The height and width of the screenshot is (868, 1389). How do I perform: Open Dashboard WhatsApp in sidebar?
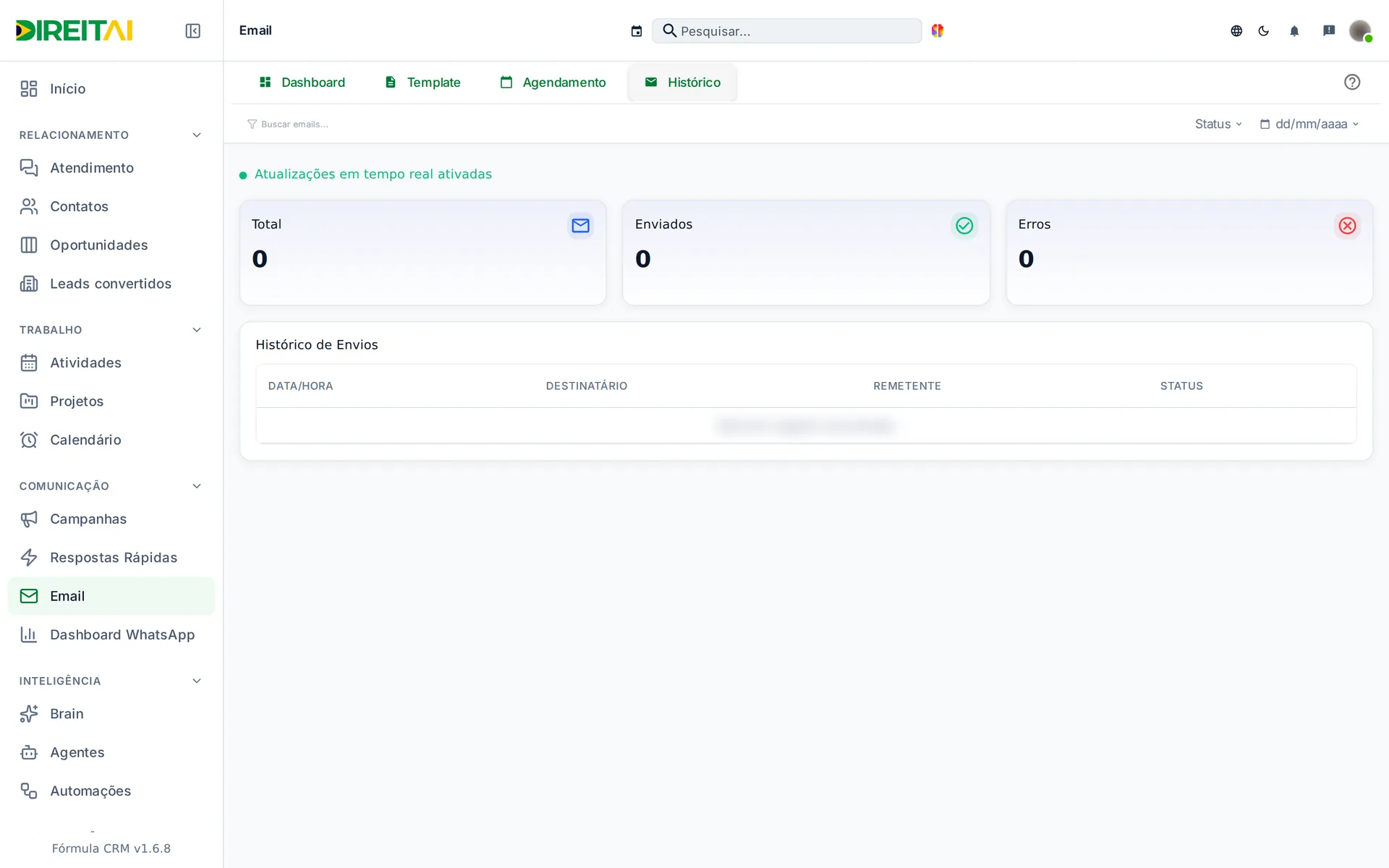click(x=111, y=634)
